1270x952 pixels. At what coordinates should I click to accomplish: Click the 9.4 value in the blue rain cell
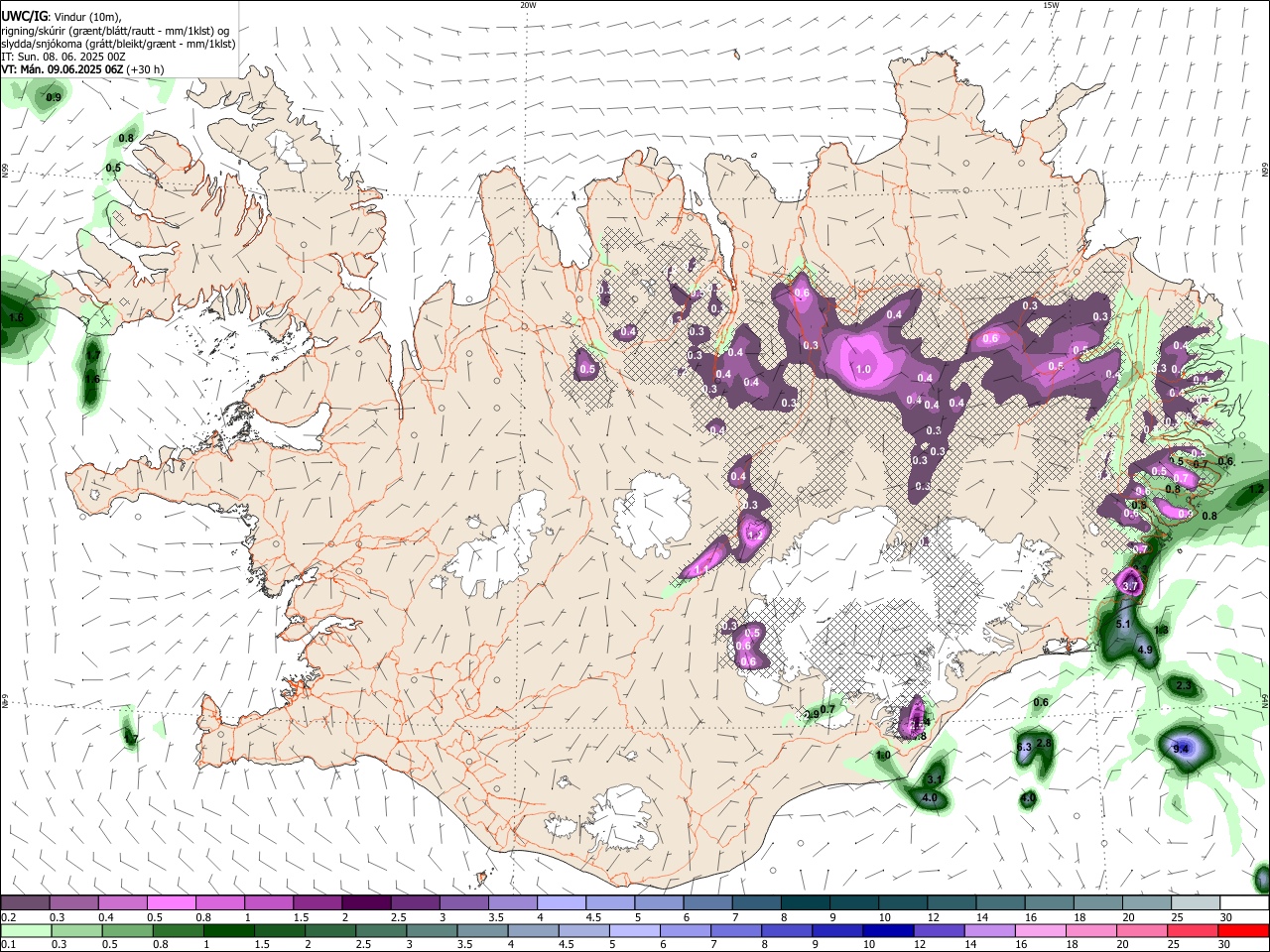click(x=1181, y=749)
